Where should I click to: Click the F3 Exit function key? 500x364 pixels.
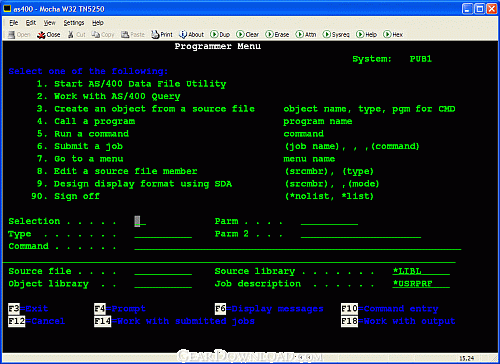(28, 309)
